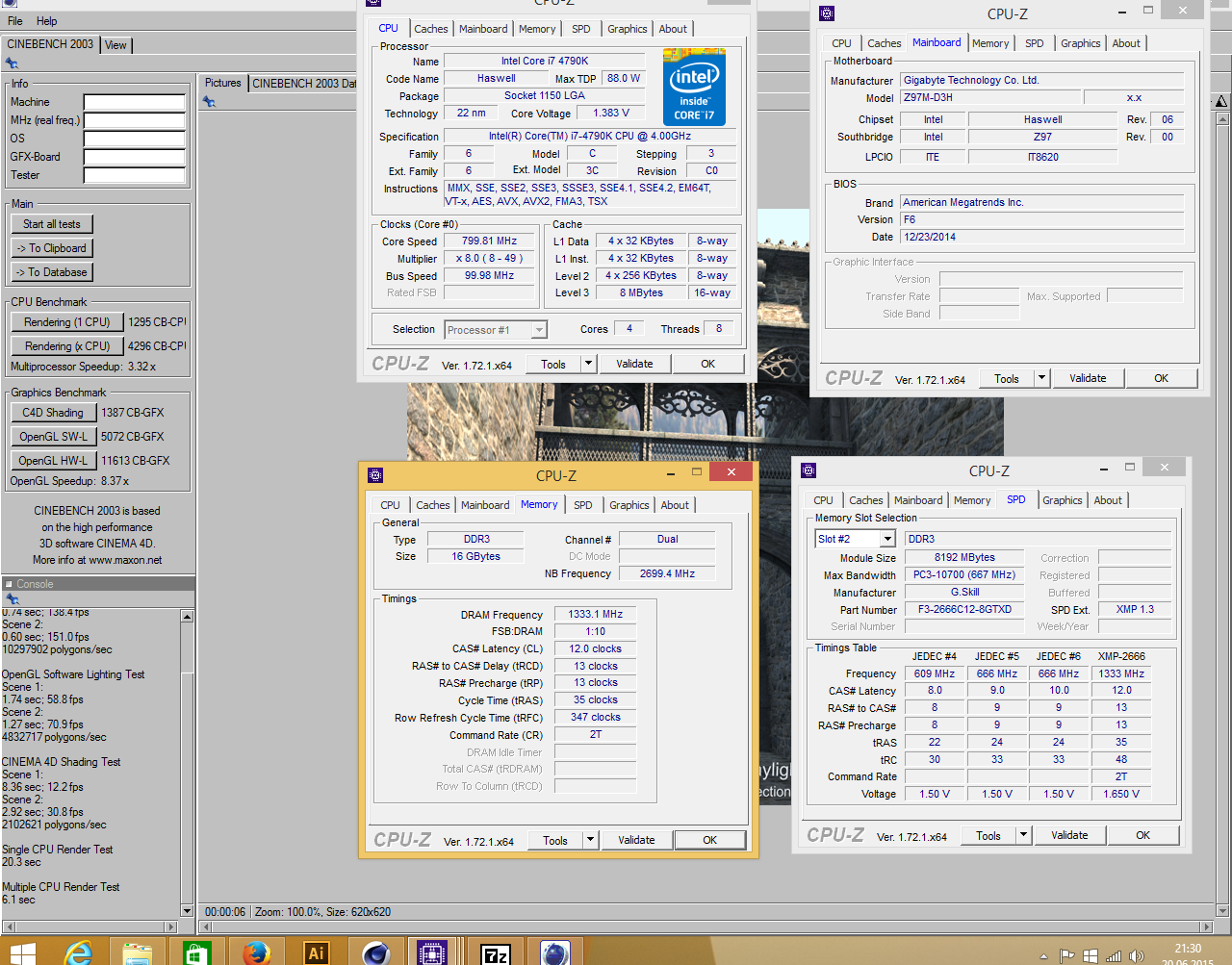Click the Windows Start button
Image resolution: width=1232 pixels, height=965 pixels.
[x=21, y=954]
